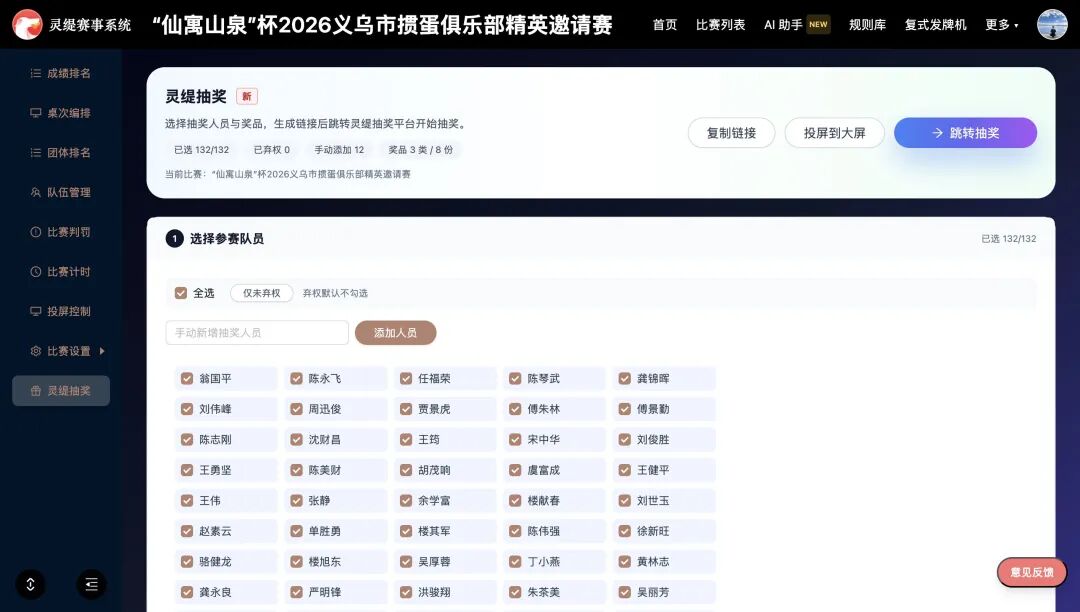Click the red 新 badge

coord(247,96)
